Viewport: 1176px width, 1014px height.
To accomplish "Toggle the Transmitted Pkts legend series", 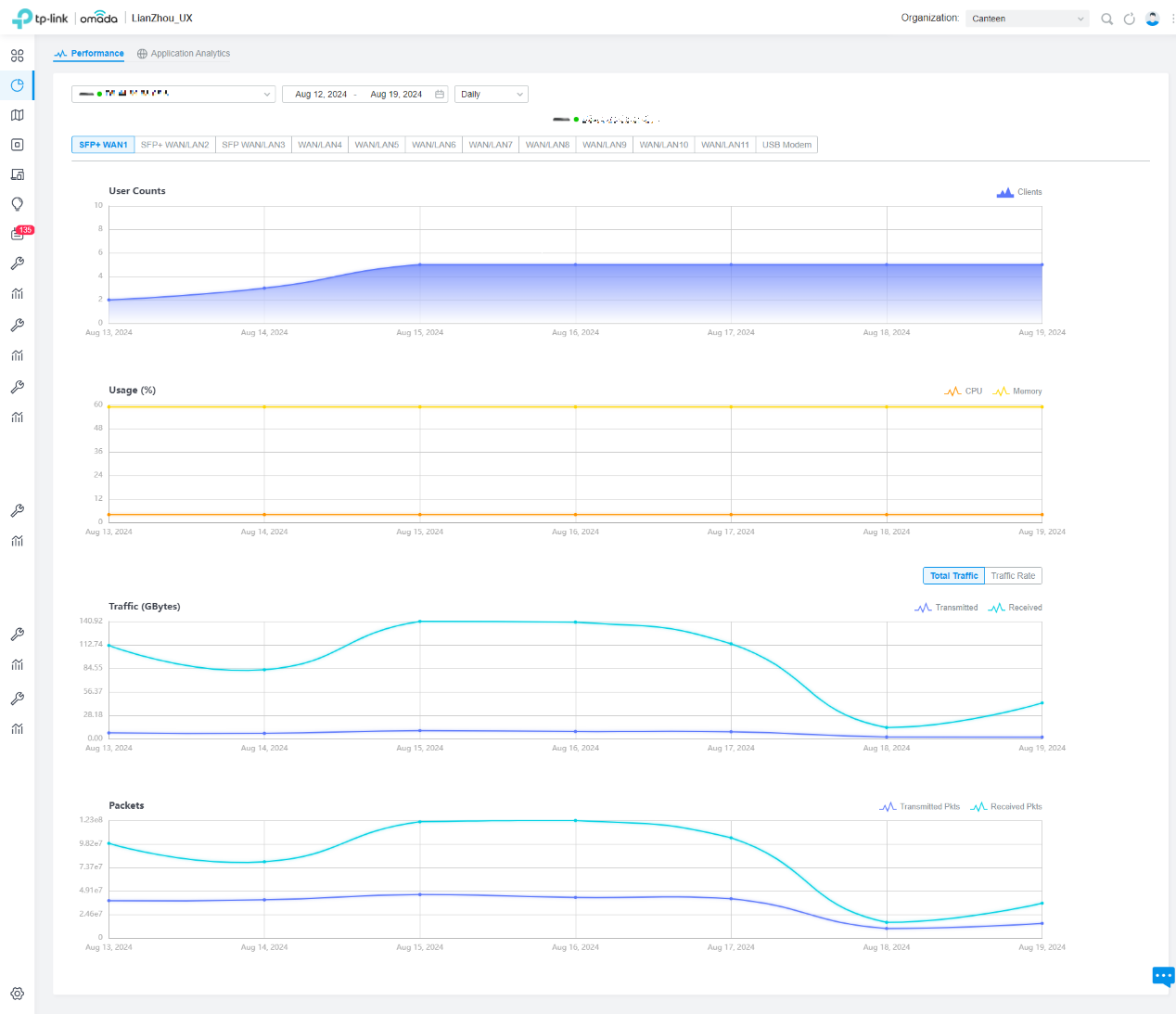I will pos(920,807).
